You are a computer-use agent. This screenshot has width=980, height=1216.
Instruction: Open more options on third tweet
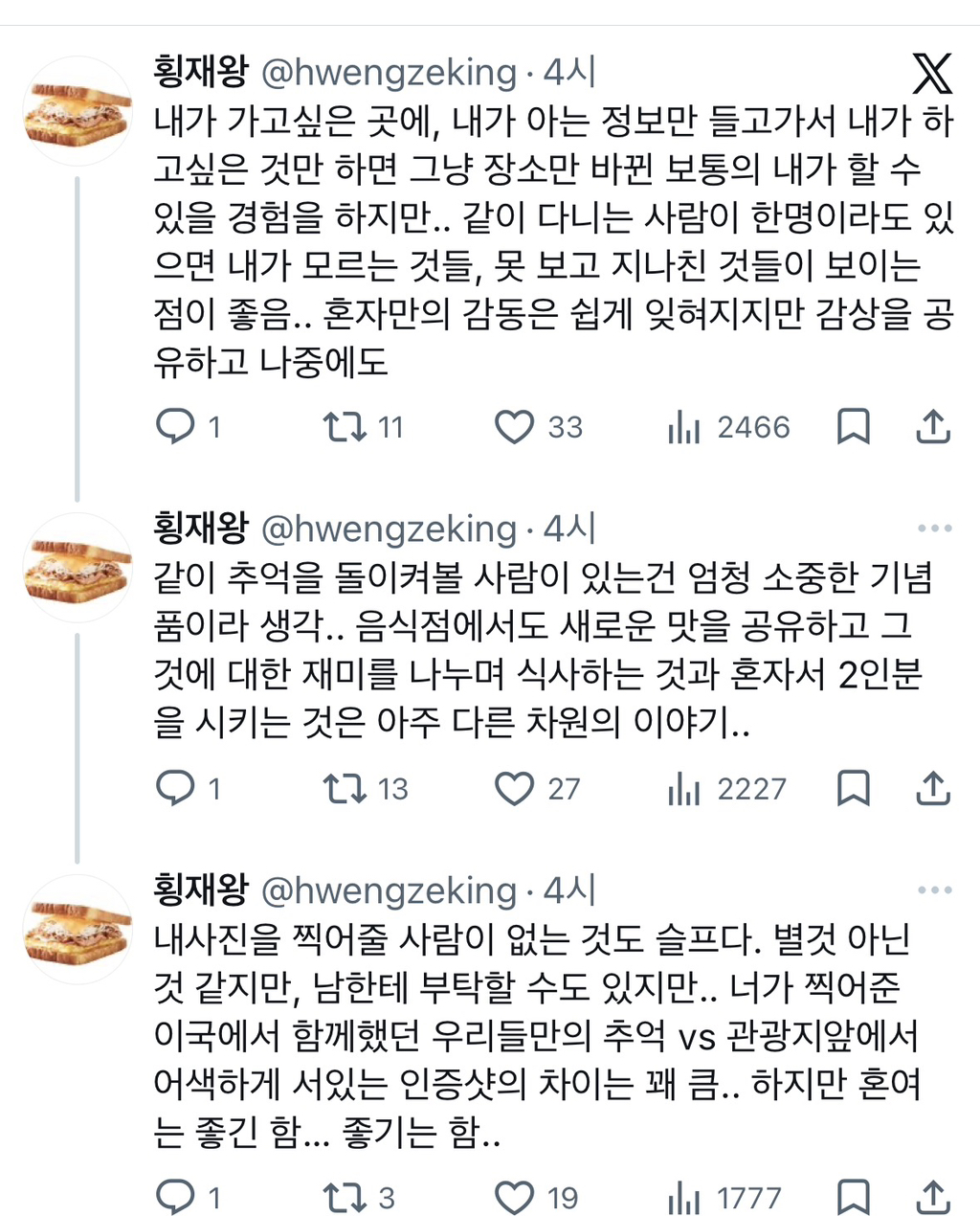click(x=934, y=890)
